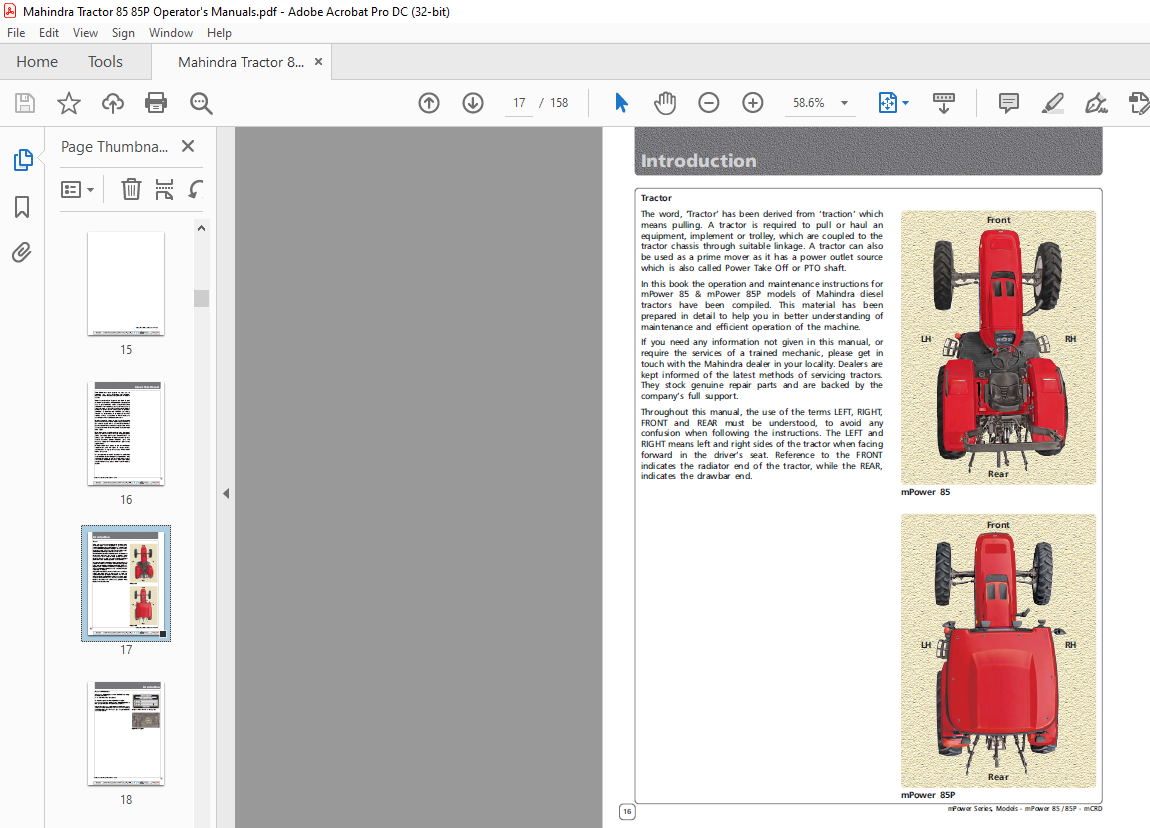Switch to the Tools tab
Screen dimensions: 1150x828
coord(106,62)
